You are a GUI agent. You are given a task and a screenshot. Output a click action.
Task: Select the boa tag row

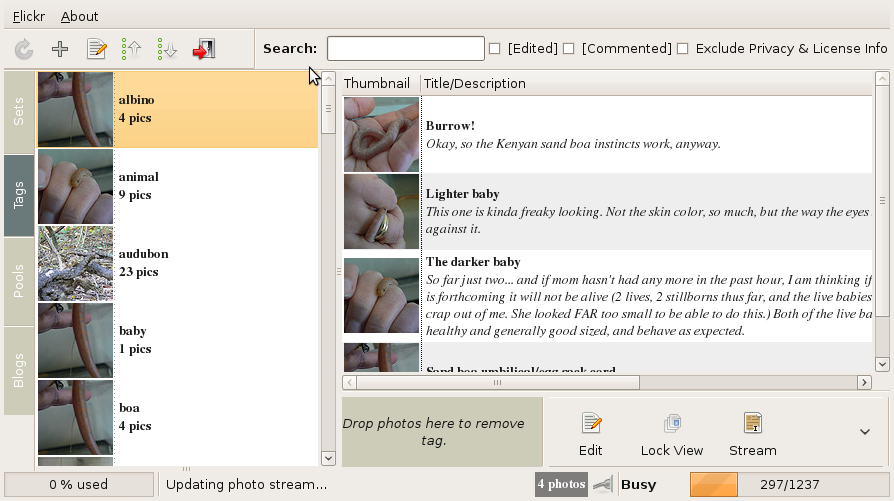(178, 417)
